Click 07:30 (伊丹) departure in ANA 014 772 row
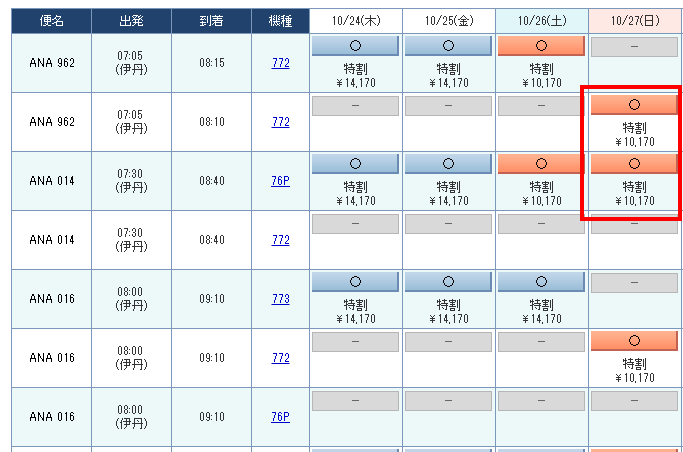The height and width of the screenshot is (452, 683). 131,240
